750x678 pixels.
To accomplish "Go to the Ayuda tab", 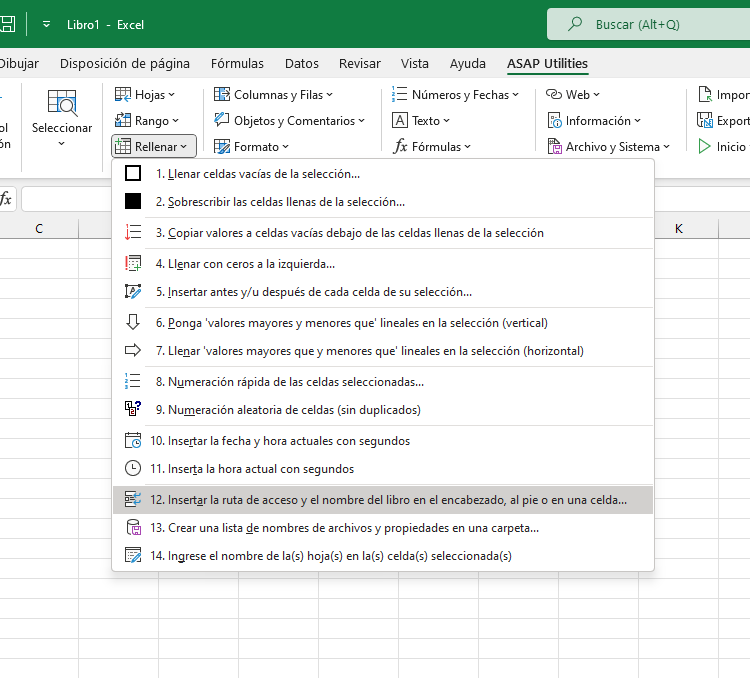I will point(467,63).
